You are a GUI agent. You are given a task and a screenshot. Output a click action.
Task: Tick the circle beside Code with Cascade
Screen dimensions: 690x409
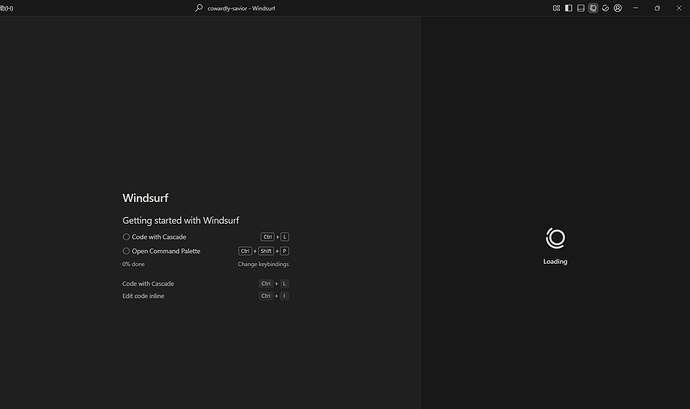[126, 237]
